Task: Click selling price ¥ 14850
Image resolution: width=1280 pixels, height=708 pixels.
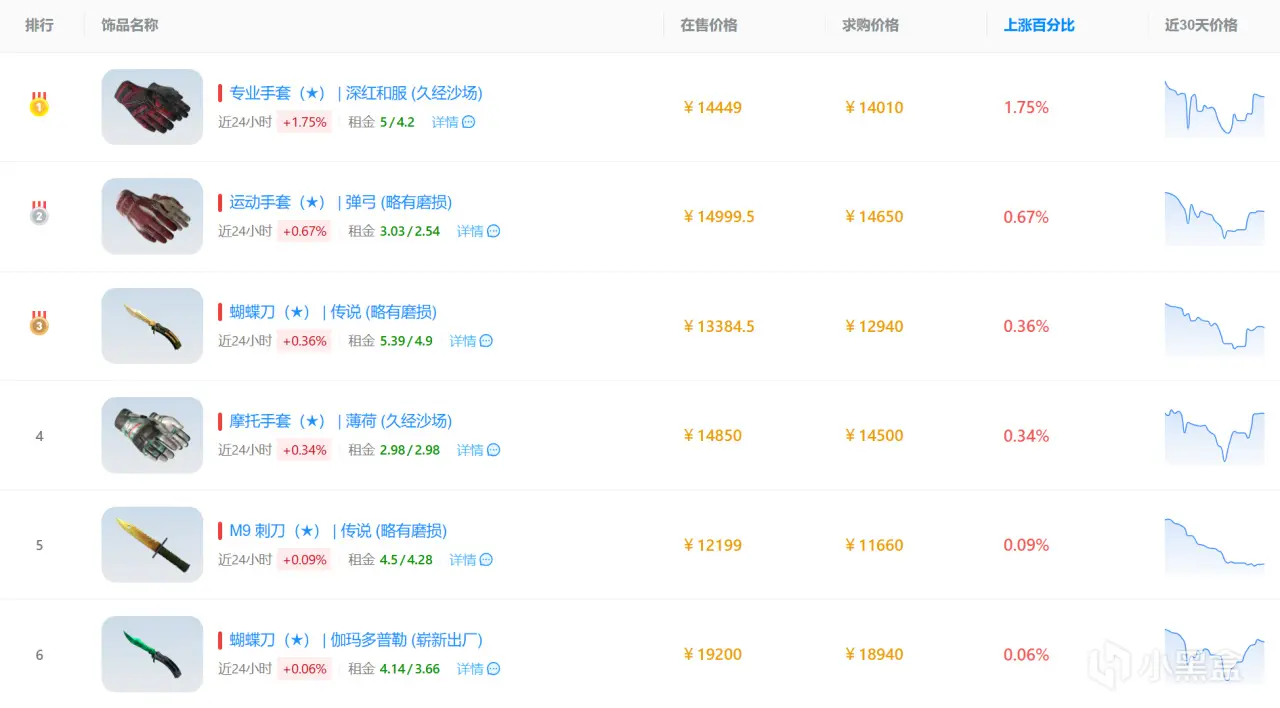Action: (x=713, y=436)
